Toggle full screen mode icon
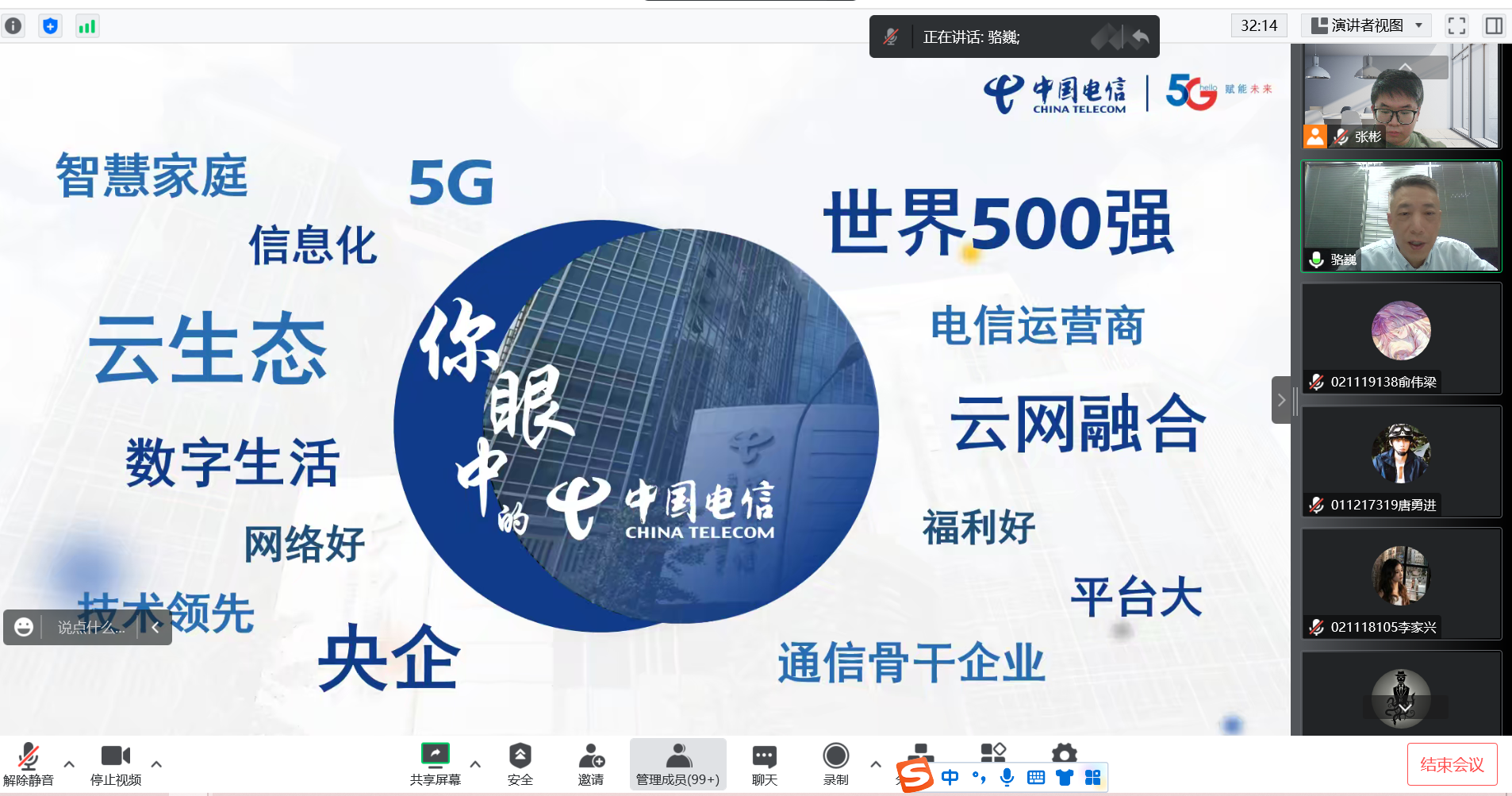 tap(1456, 26)
